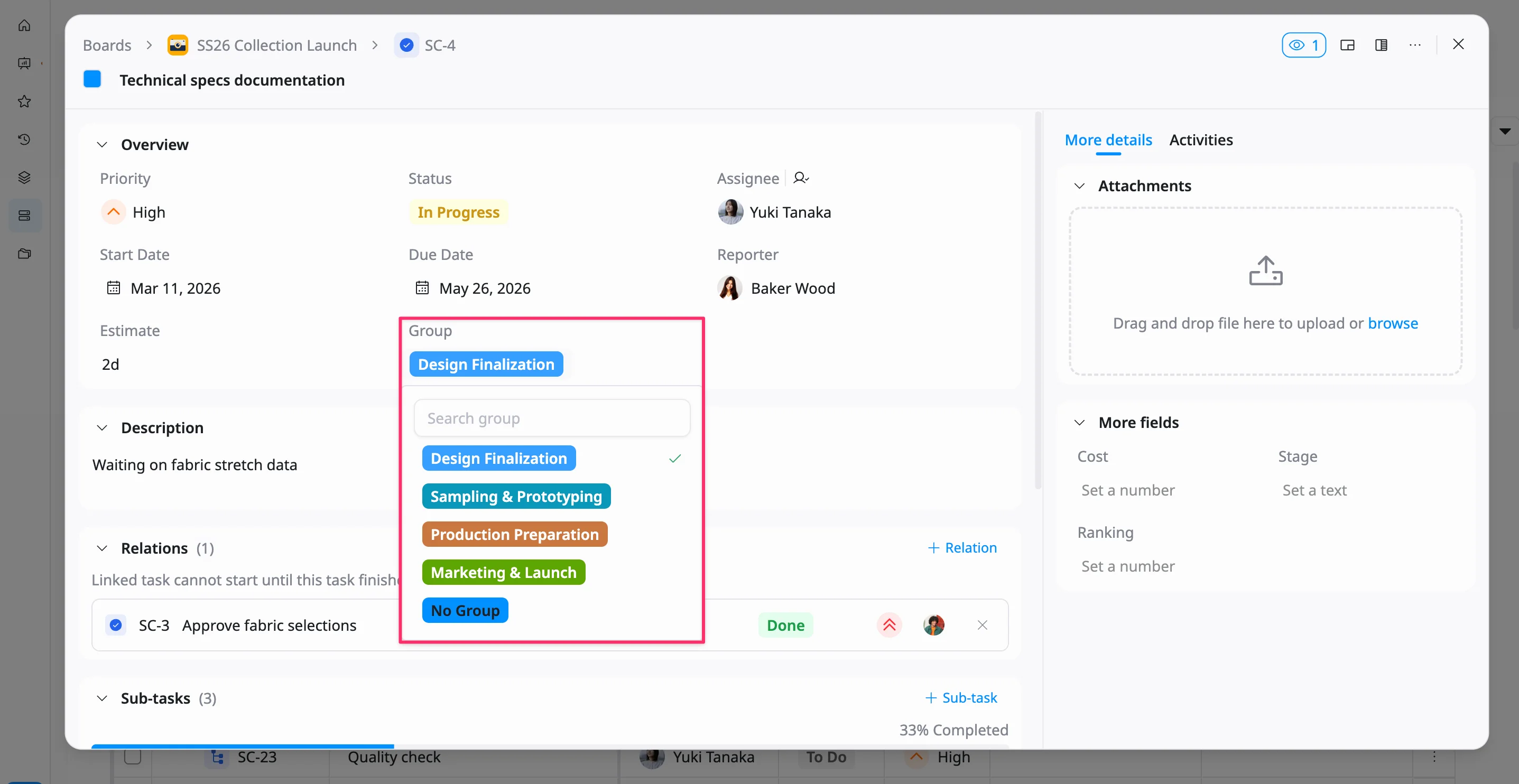This screenshot has width=1519, height=784.
Task: Collapse the Sub-tasks section
Action: [x=101, y=698]
